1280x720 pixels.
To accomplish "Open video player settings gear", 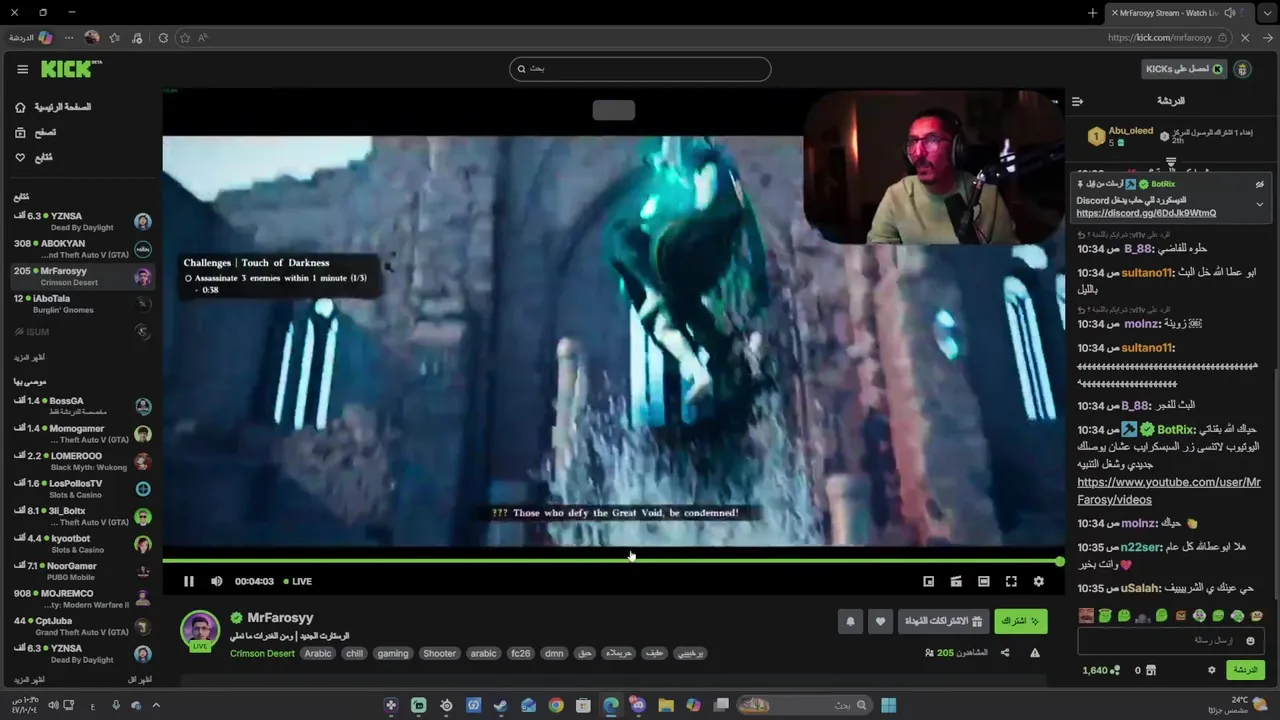I will [x=1038, y=581].
